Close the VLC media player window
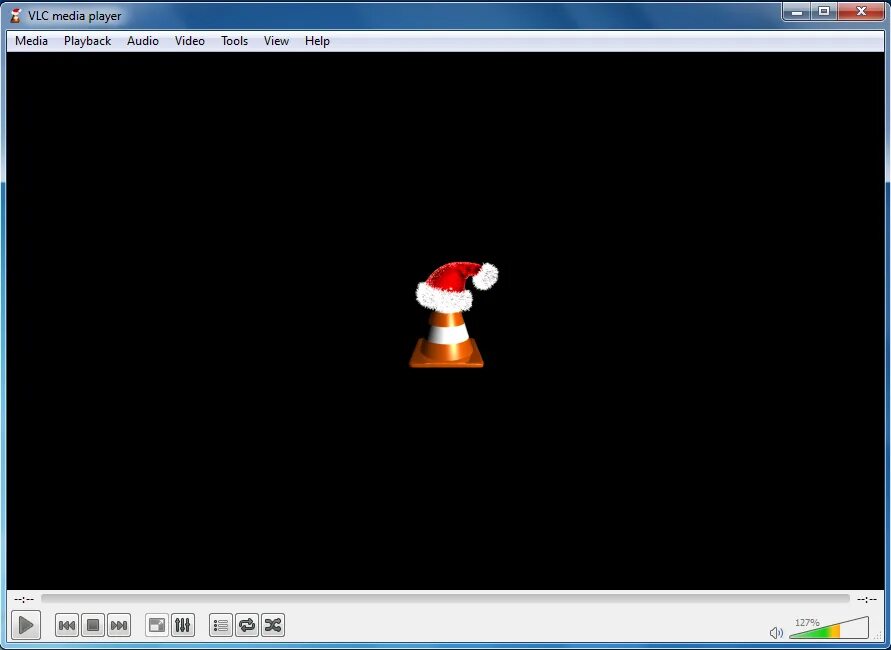This screenshot has width=891, height=650. coord(861,11)
